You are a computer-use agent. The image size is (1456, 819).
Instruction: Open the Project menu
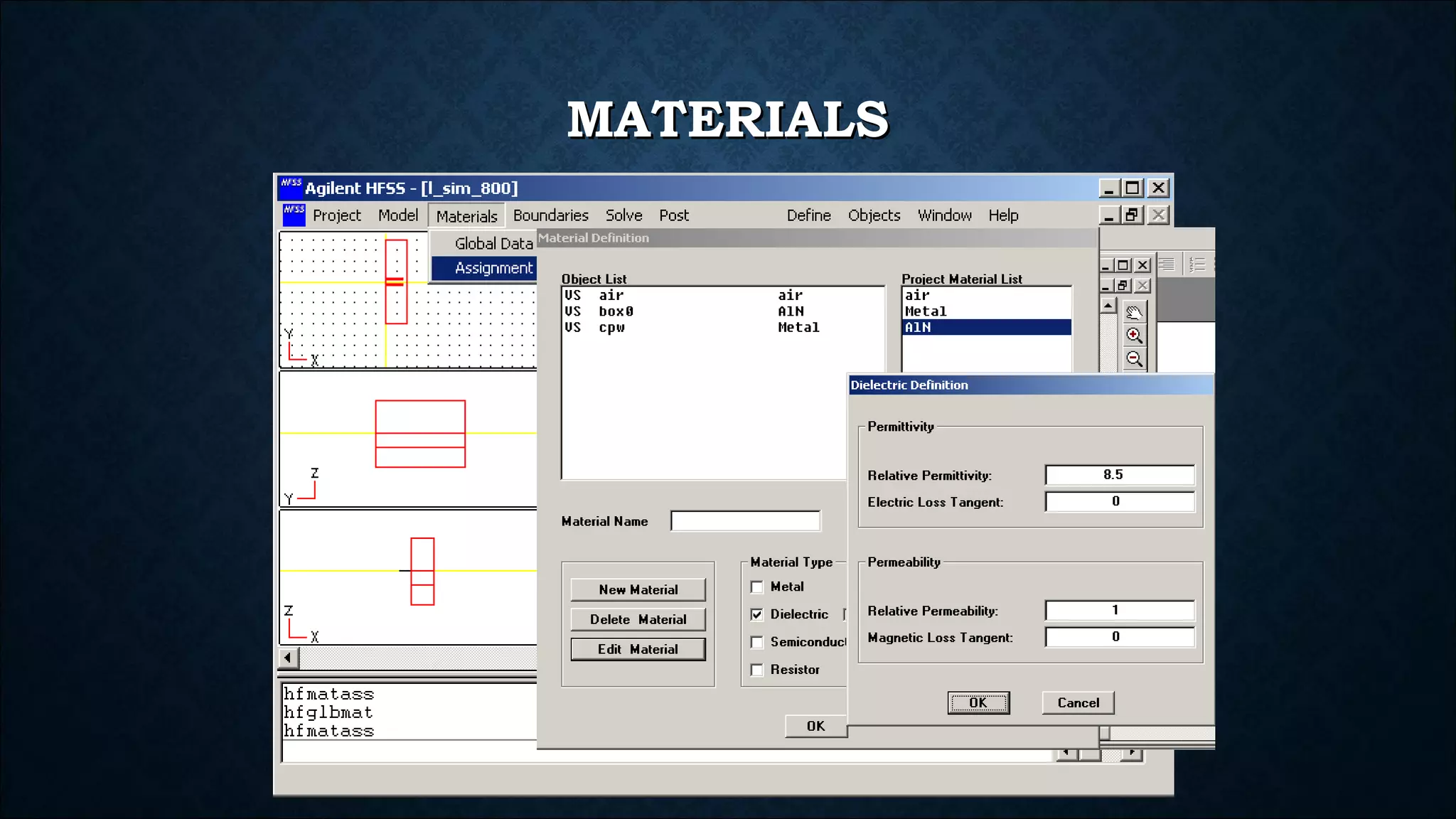point(337,215)
